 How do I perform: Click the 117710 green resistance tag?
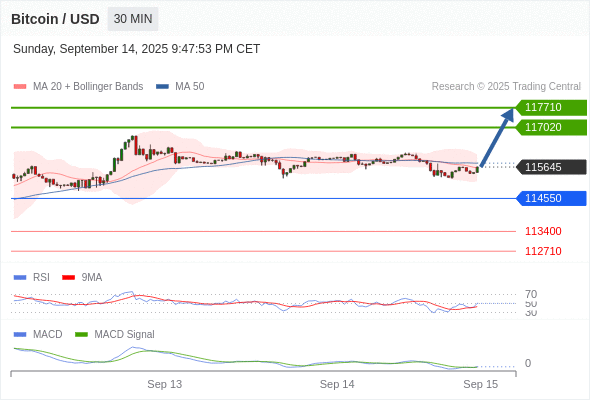click(551, 107)
